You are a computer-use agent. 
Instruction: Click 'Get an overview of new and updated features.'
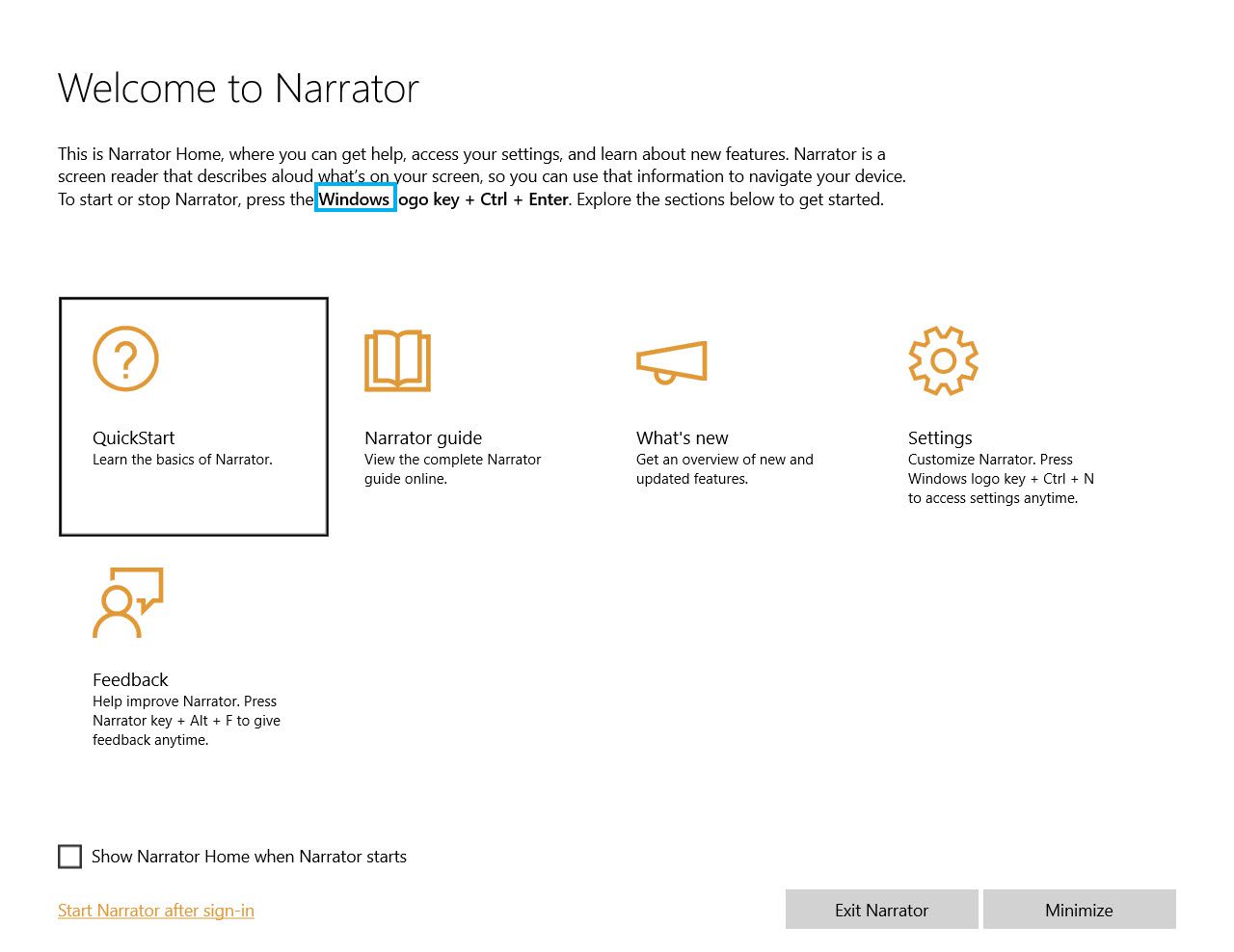tap(725, 469)
